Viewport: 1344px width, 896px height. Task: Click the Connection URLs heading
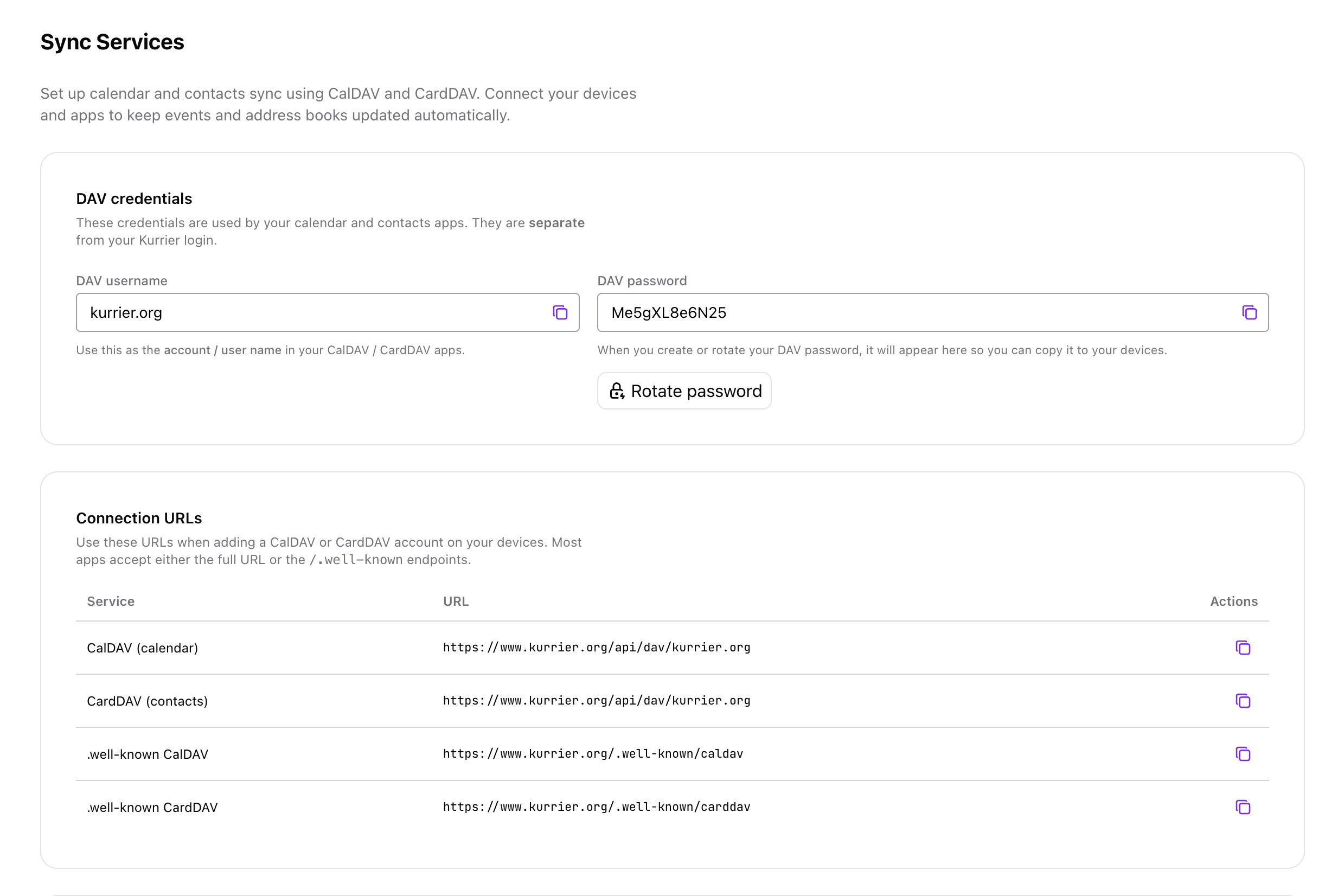point(139,518)
